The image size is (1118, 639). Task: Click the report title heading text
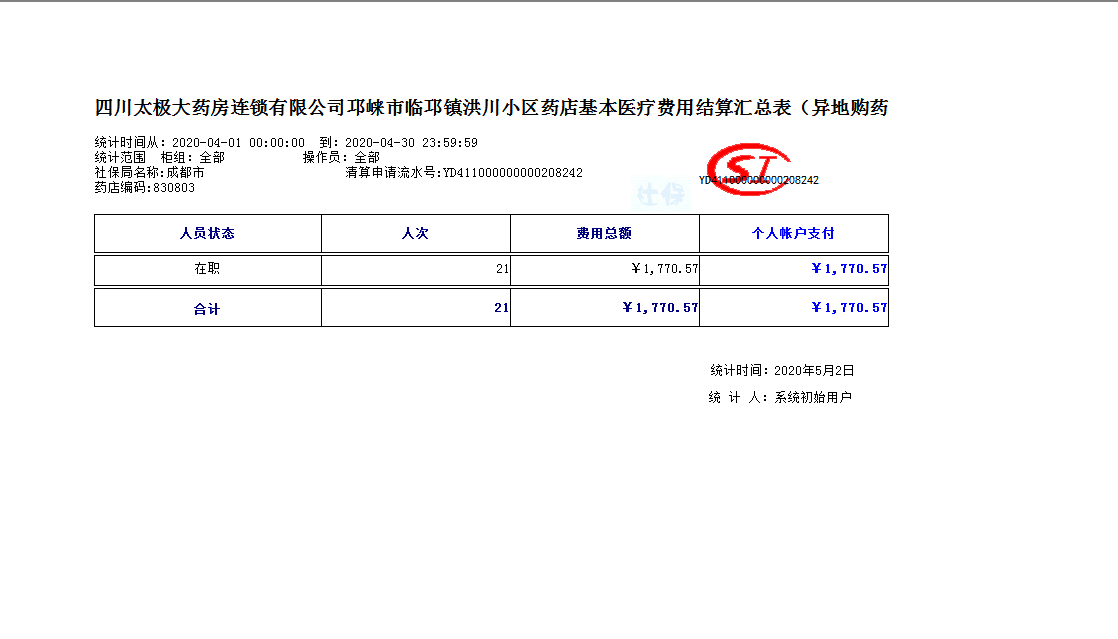[491, 108]
